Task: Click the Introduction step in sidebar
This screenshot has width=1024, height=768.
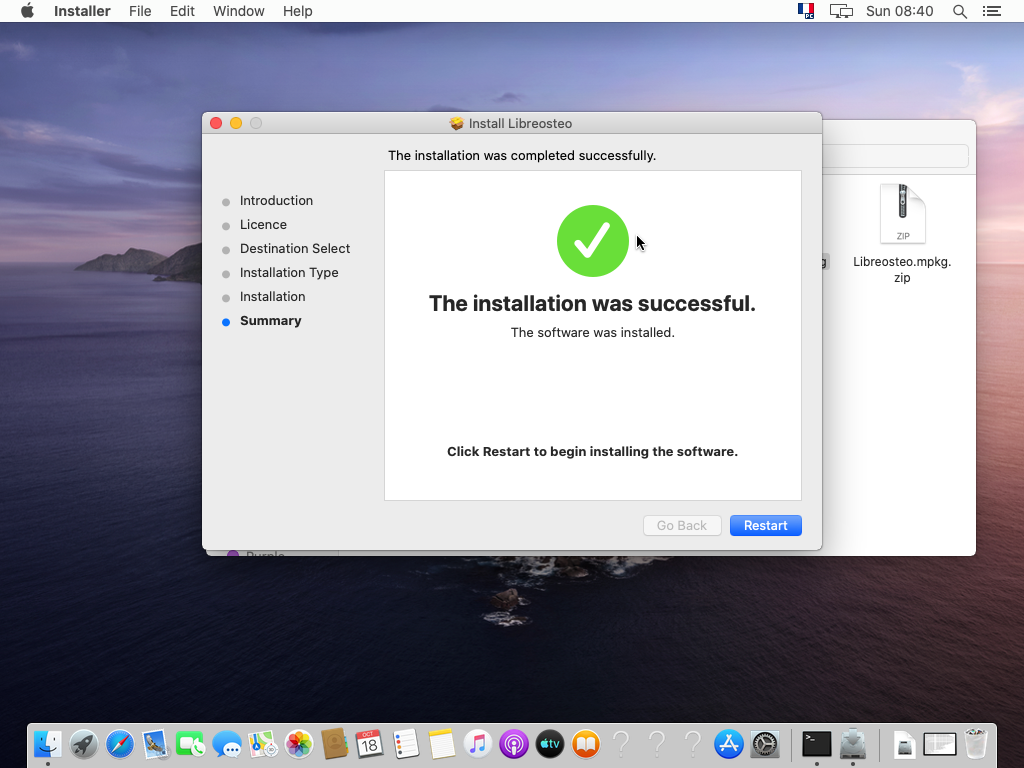Action: tap(276, 200)
